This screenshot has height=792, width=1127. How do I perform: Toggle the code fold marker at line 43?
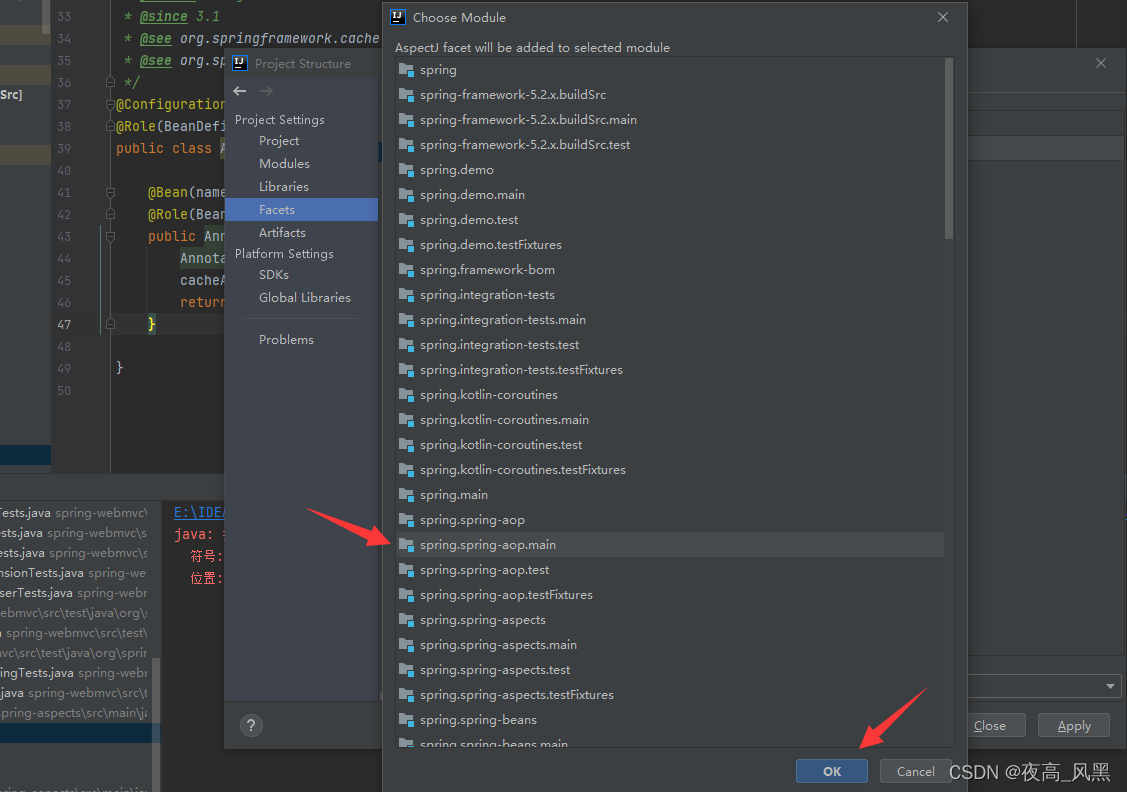110,236
